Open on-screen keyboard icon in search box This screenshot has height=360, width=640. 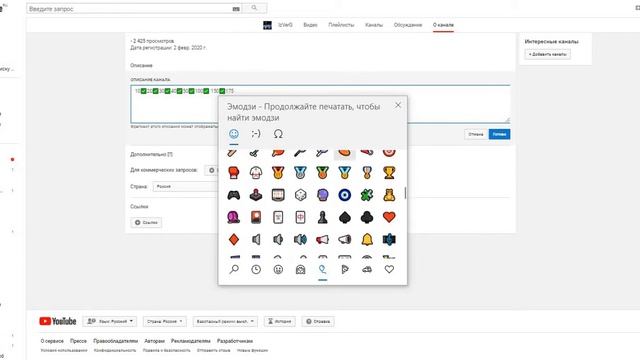(x=236, y=9)
